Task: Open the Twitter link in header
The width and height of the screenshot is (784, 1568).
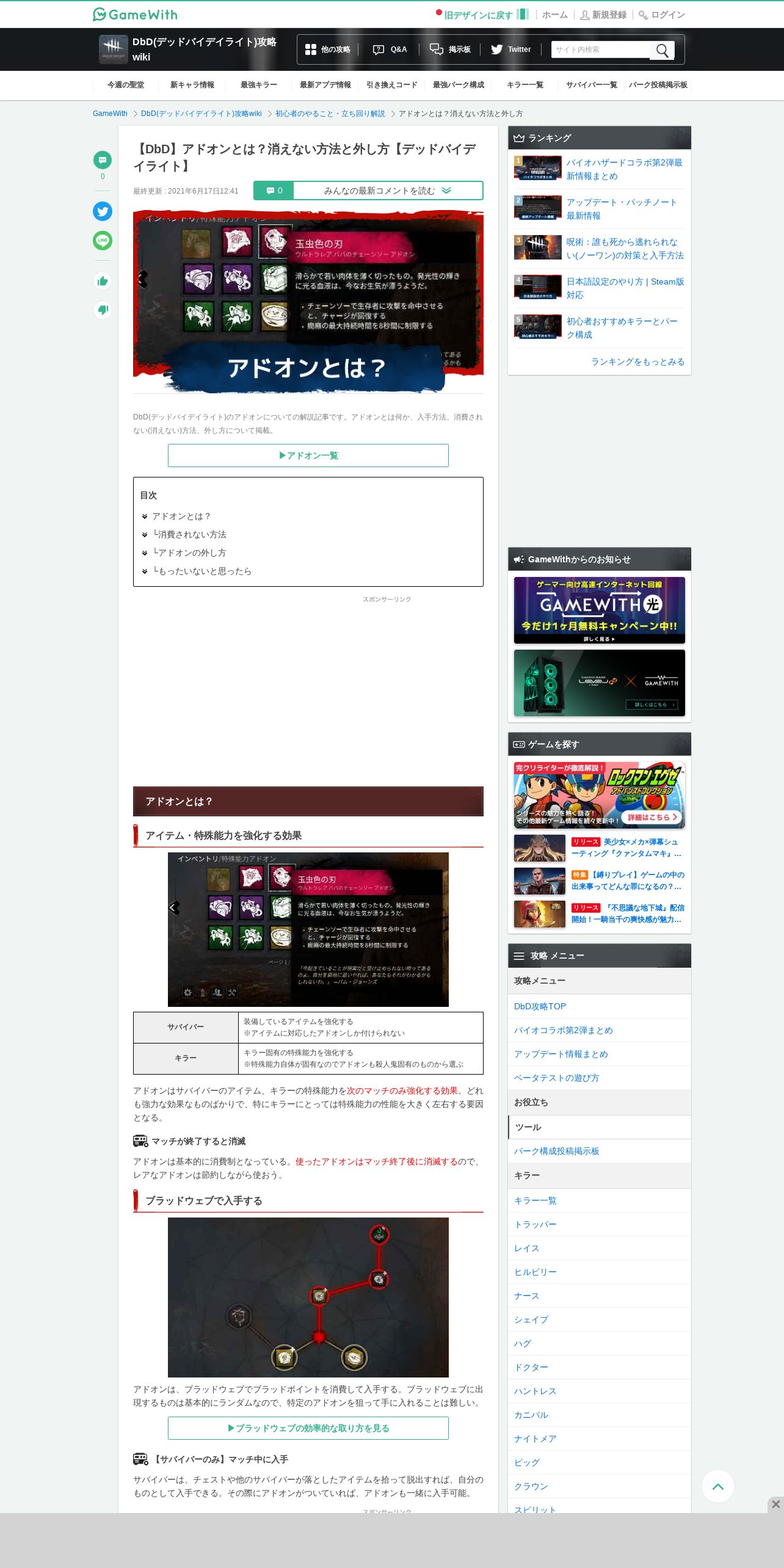Action: (511, 49)
